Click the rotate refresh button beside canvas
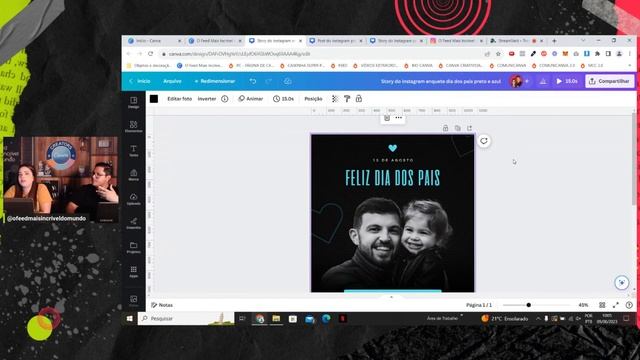640x360 pixels. pos(484,141)
